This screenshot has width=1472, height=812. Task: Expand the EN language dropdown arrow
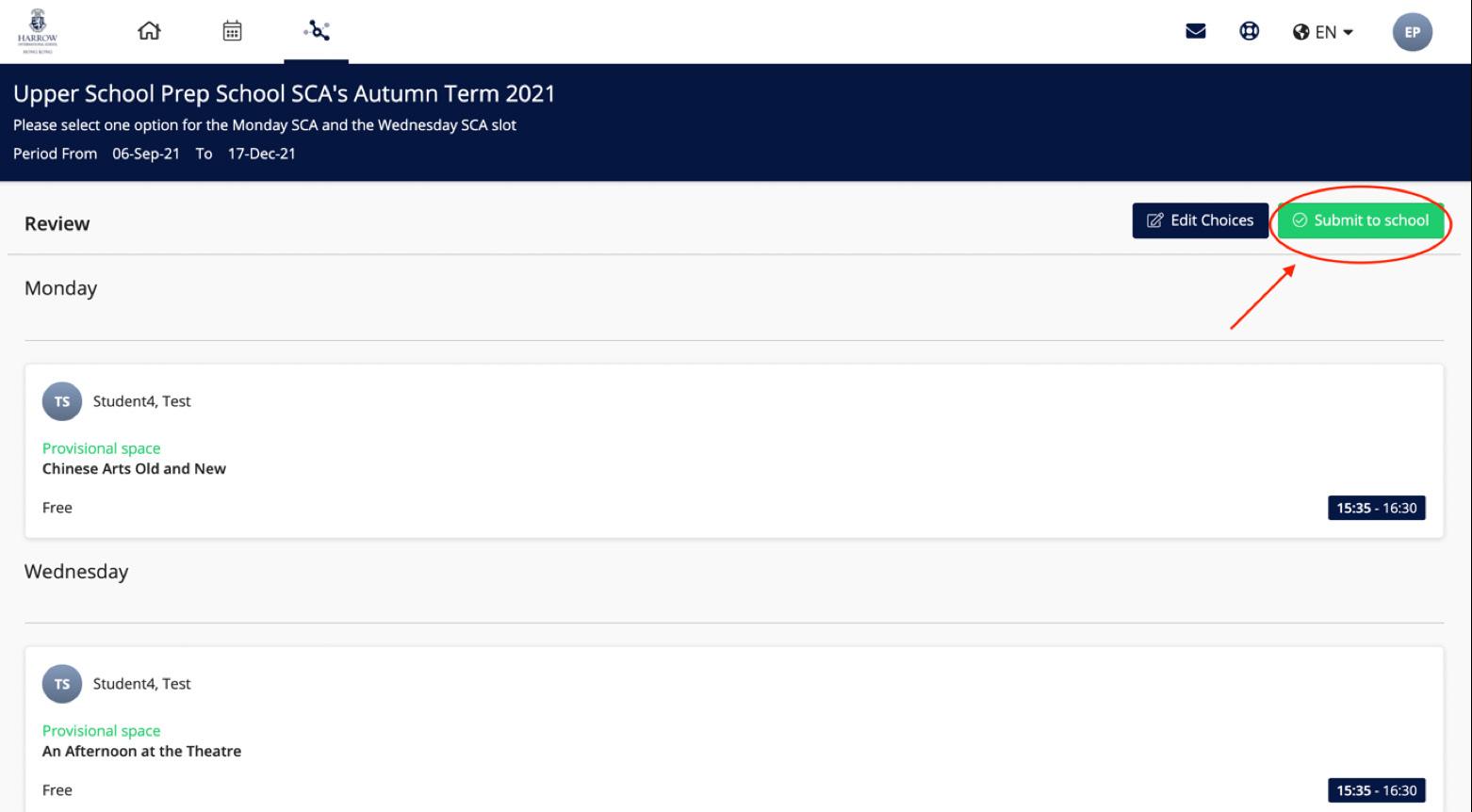tap(1348, 33)
